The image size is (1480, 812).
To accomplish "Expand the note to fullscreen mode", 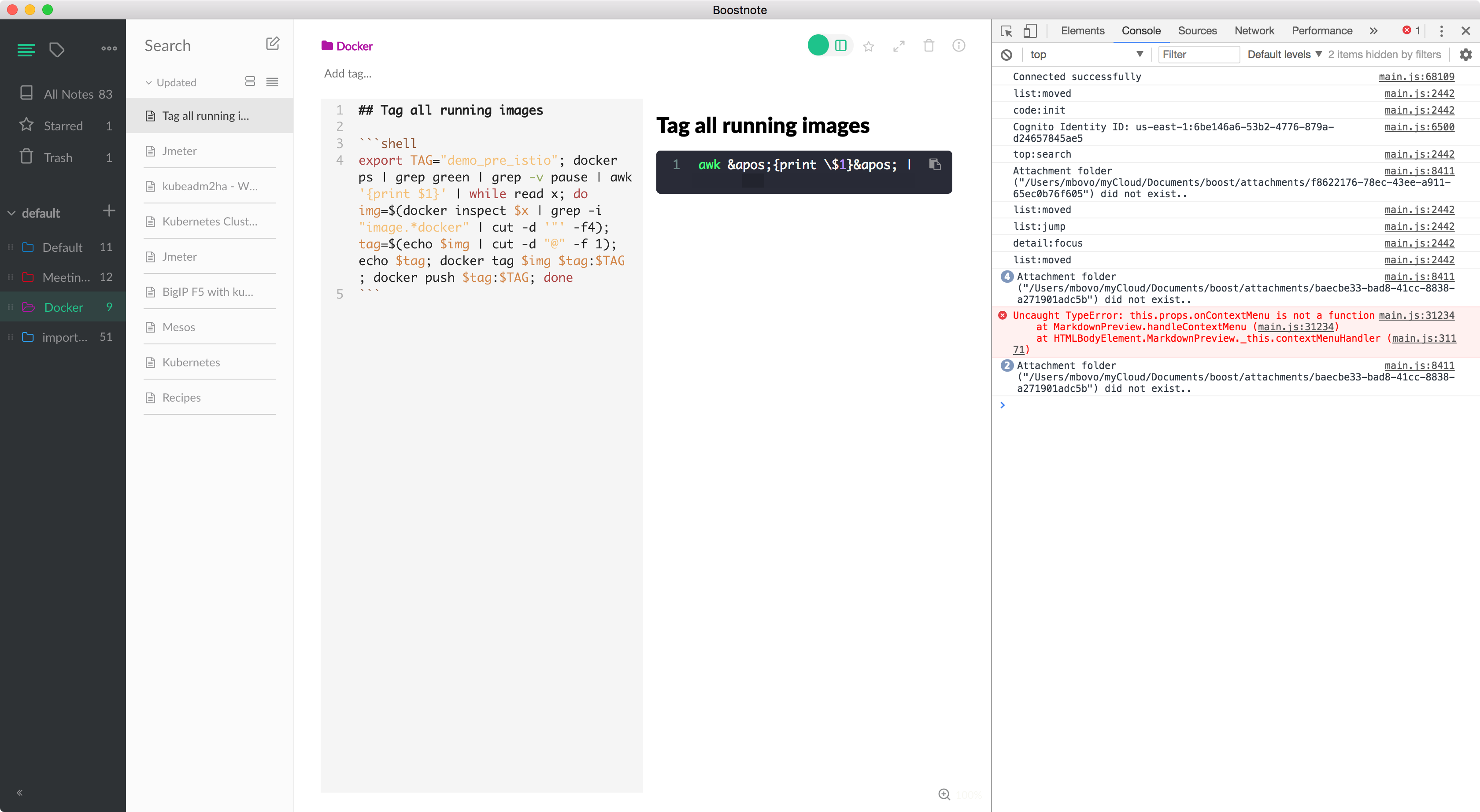I will (x=899, y=45).
